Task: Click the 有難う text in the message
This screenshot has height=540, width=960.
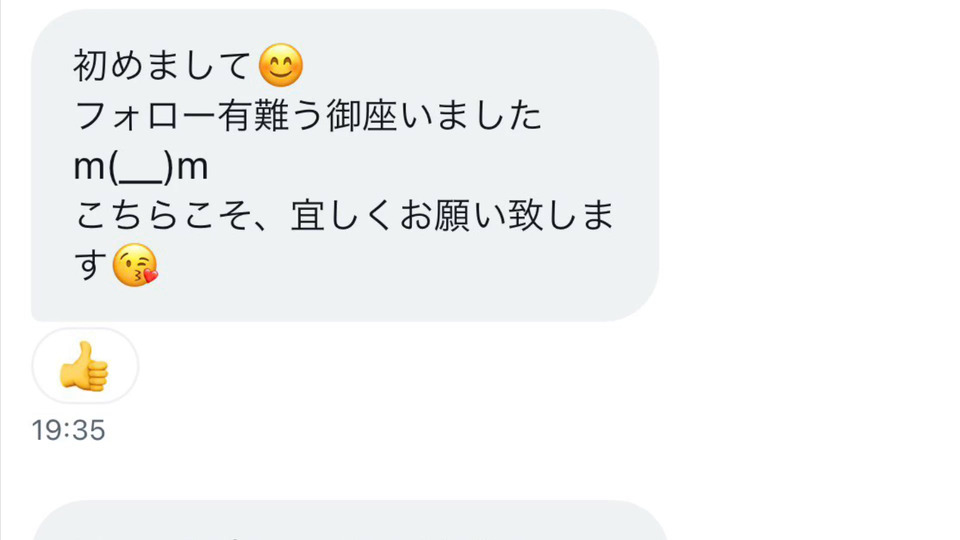Action: pyautogui.click(x=270, y=116)
